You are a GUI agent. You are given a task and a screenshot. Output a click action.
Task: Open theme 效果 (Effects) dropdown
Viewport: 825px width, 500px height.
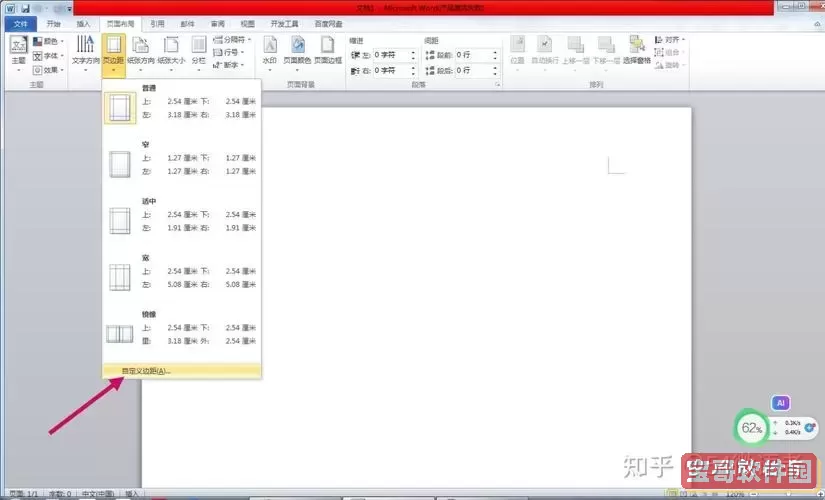(48, 69)
